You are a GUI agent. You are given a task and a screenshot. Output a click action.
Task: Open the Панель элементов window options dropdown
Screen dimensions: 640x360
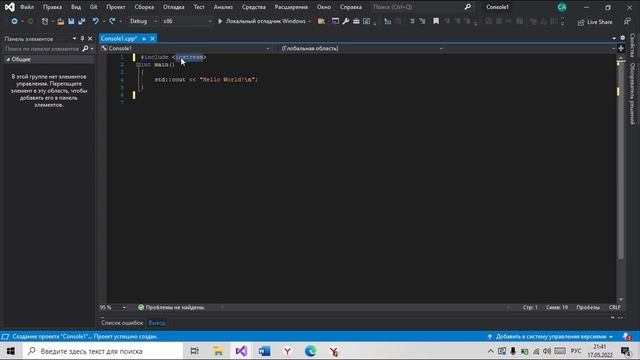(x=74, y=39)
